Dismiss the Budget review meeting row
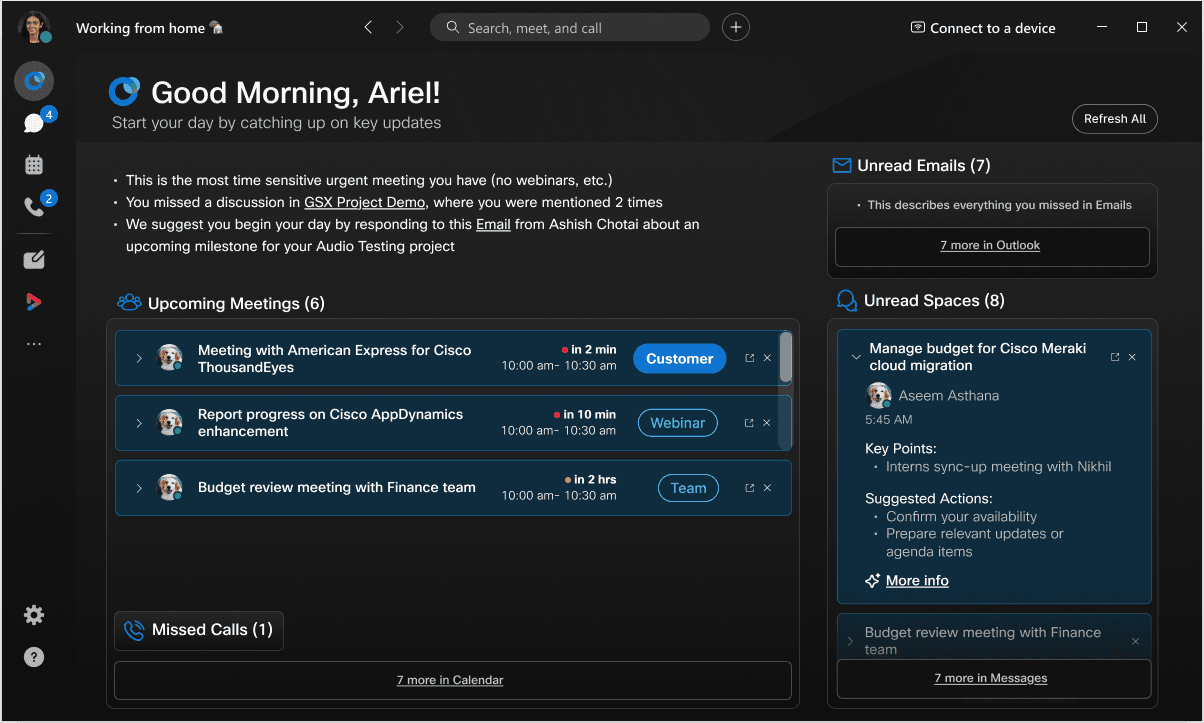1204x723 pixels. coord(767,488)
